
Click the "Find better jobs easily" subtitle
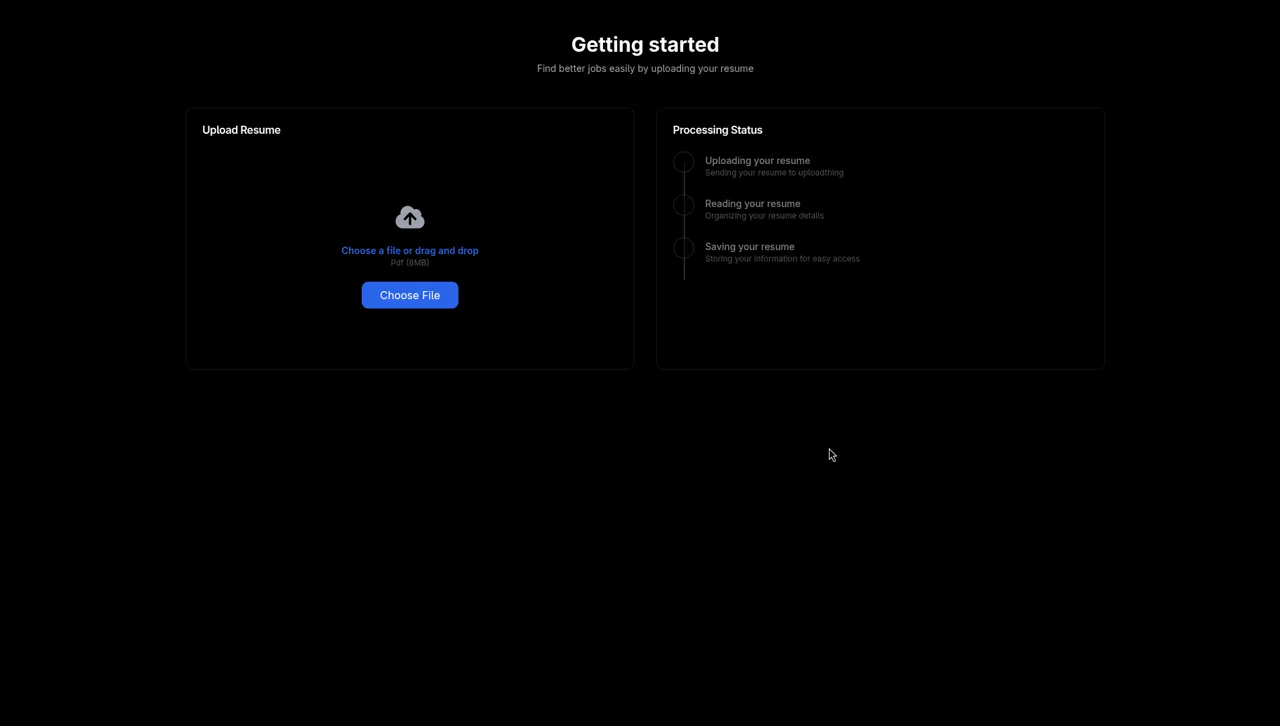[x=645, y=69]
